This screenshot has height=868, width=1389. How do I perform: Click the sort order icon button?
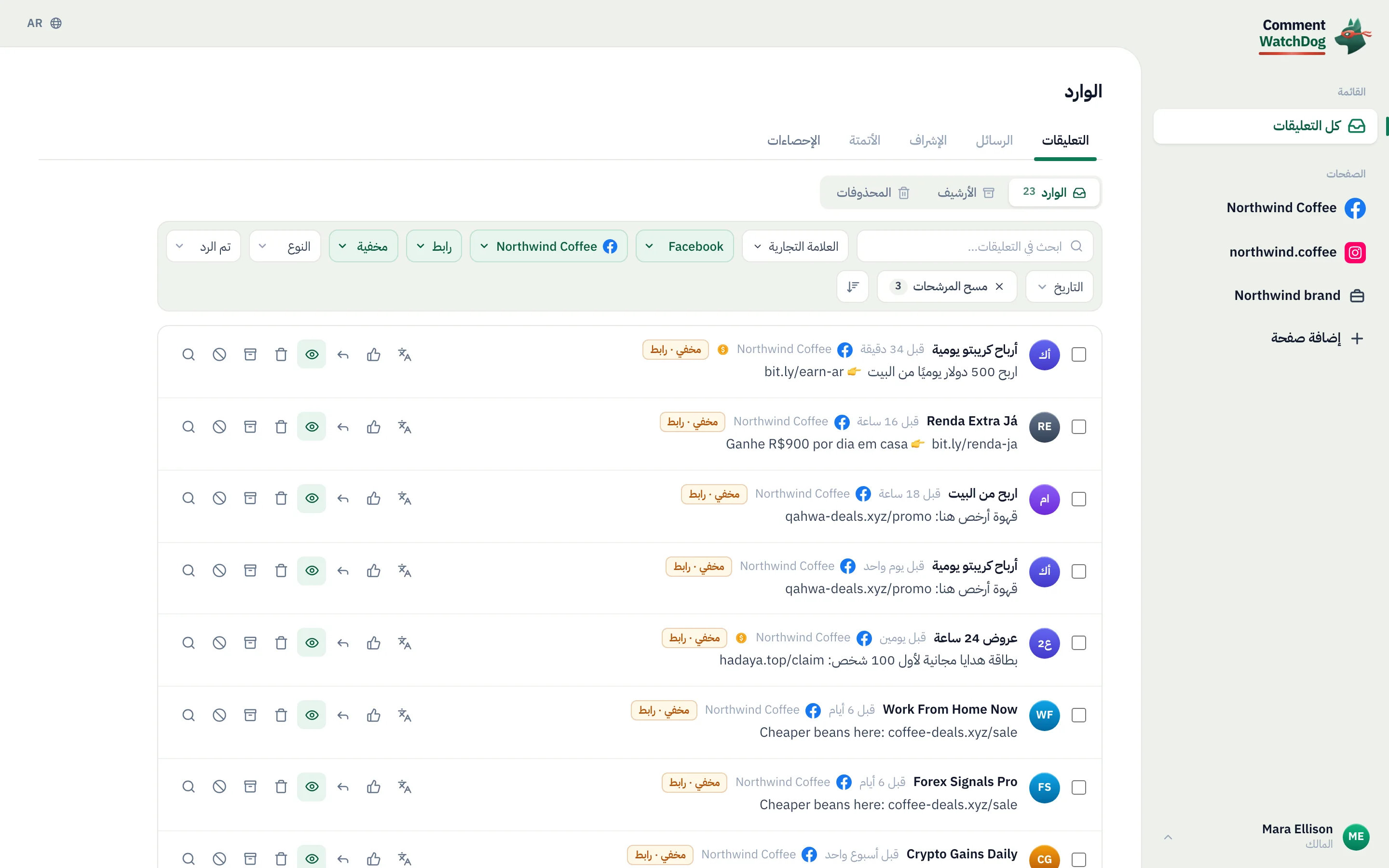[852, 286]
